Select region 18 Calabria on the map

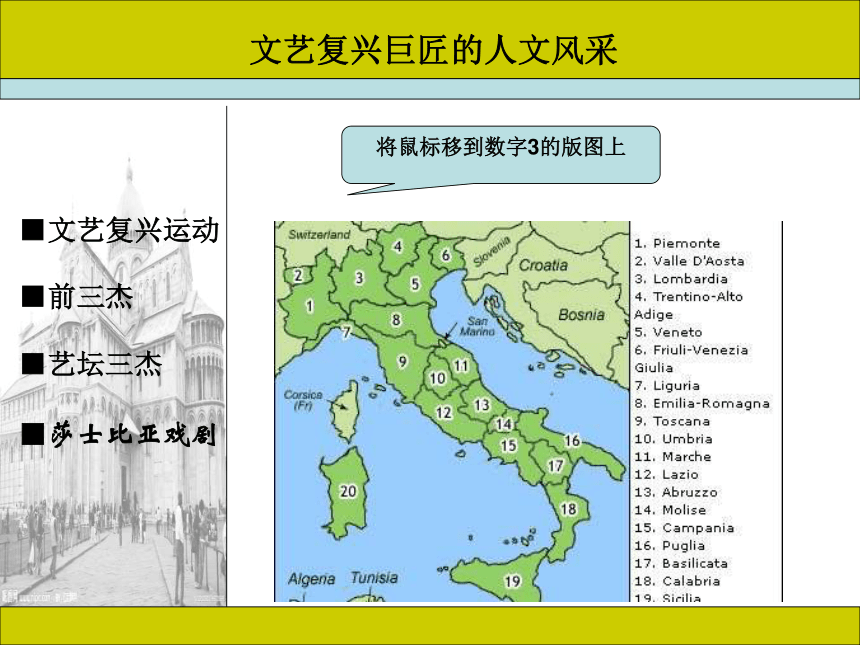click(x=568, y=509)
